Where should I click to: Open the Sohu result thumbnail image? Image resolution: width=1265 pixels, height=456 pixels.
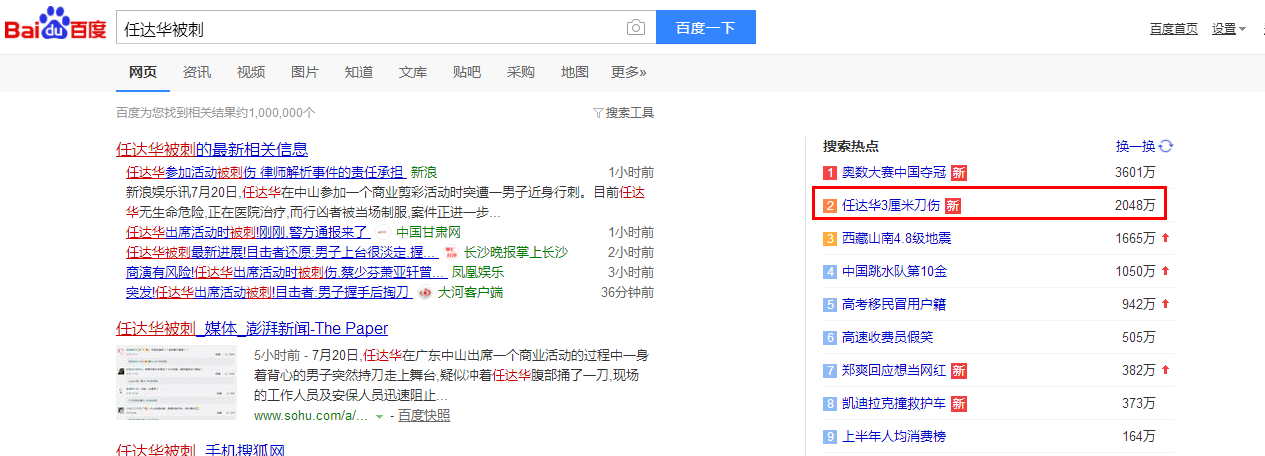click(x=176, y=382)
